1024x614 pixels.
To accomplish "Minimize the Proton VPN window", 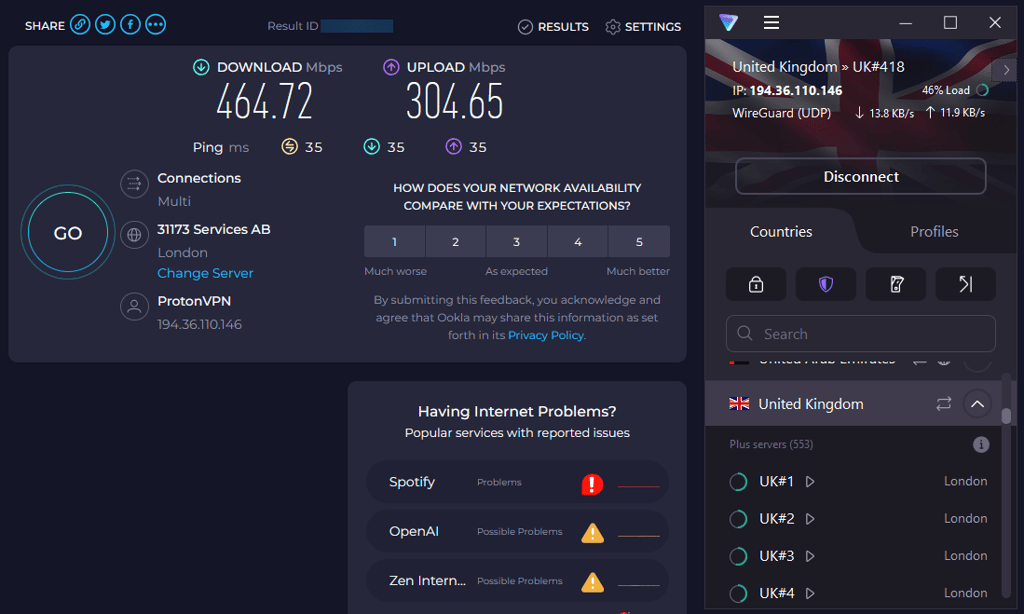I will tap(906, 23).
